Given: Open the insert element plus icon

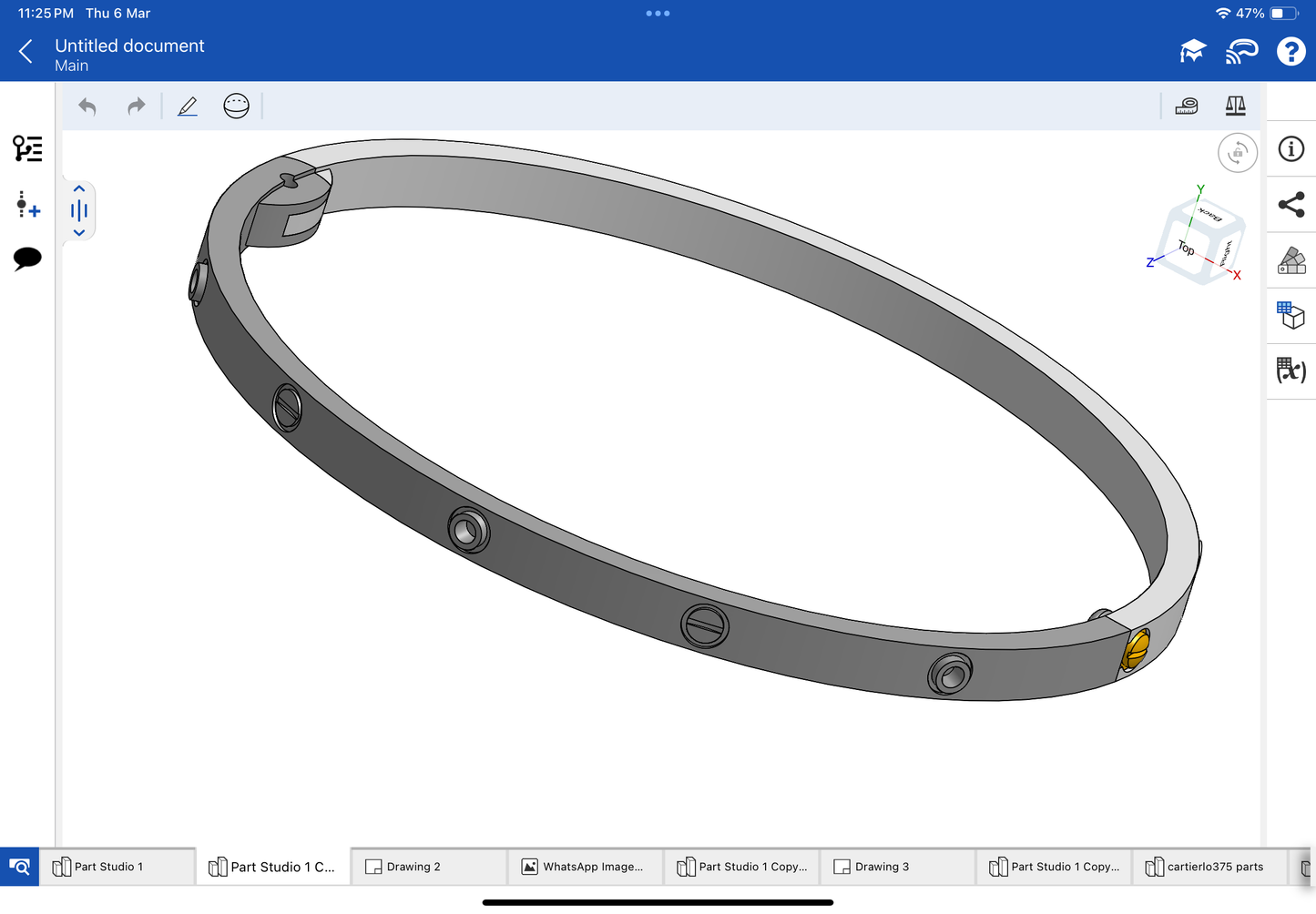Looking at the screenshot, I should 27,205.
